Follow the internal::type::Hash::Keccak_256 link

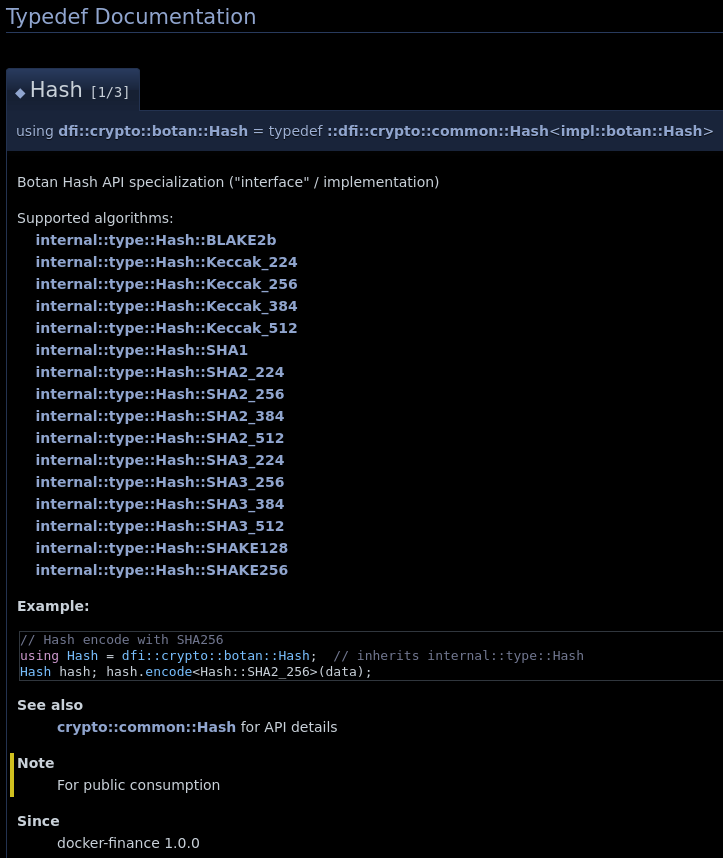click(166, 284)
